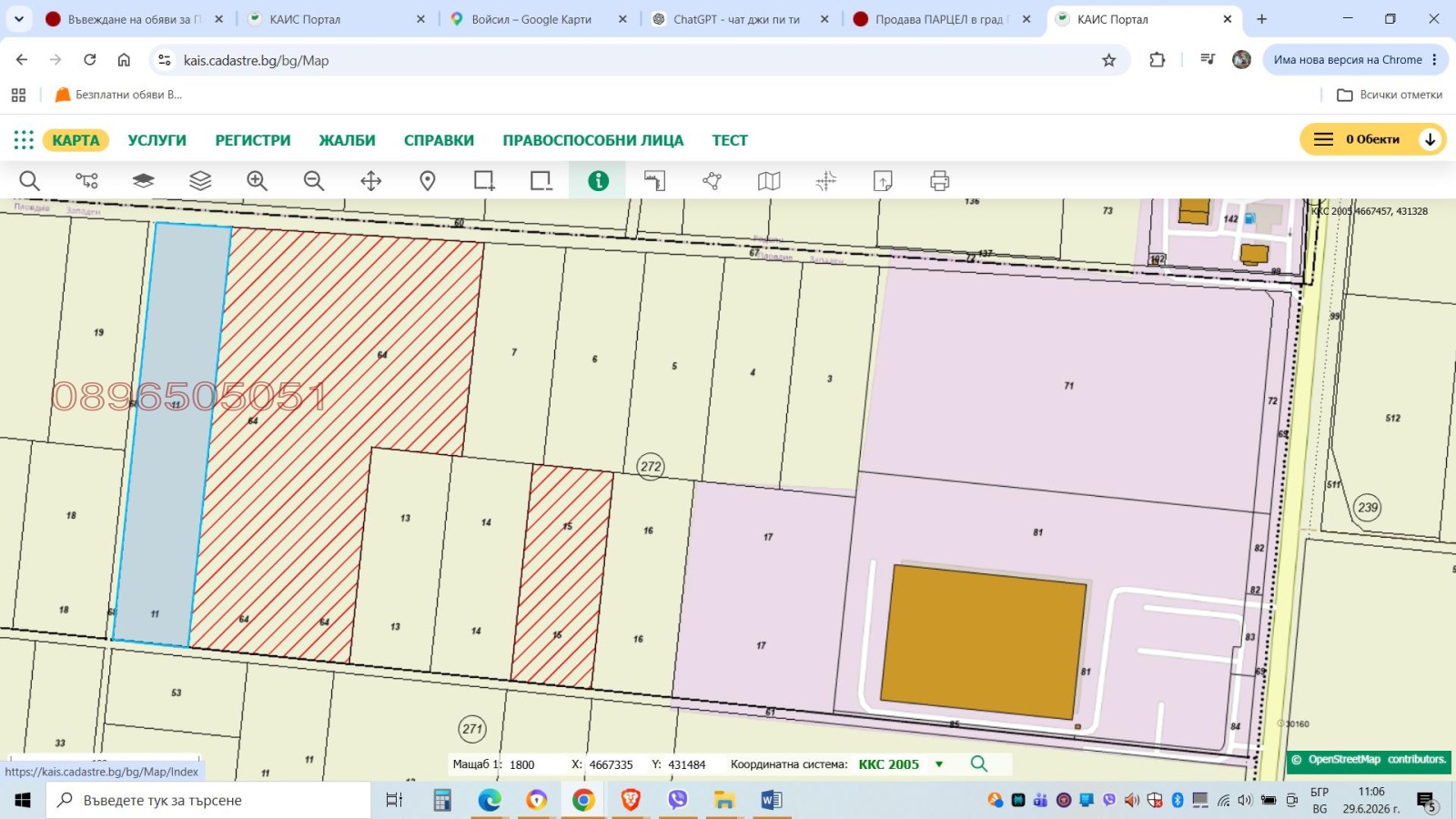Open the folded map icon tool
Image resolution: width=1456 pixels, height=819 pixels.
[x=769, y=181]
